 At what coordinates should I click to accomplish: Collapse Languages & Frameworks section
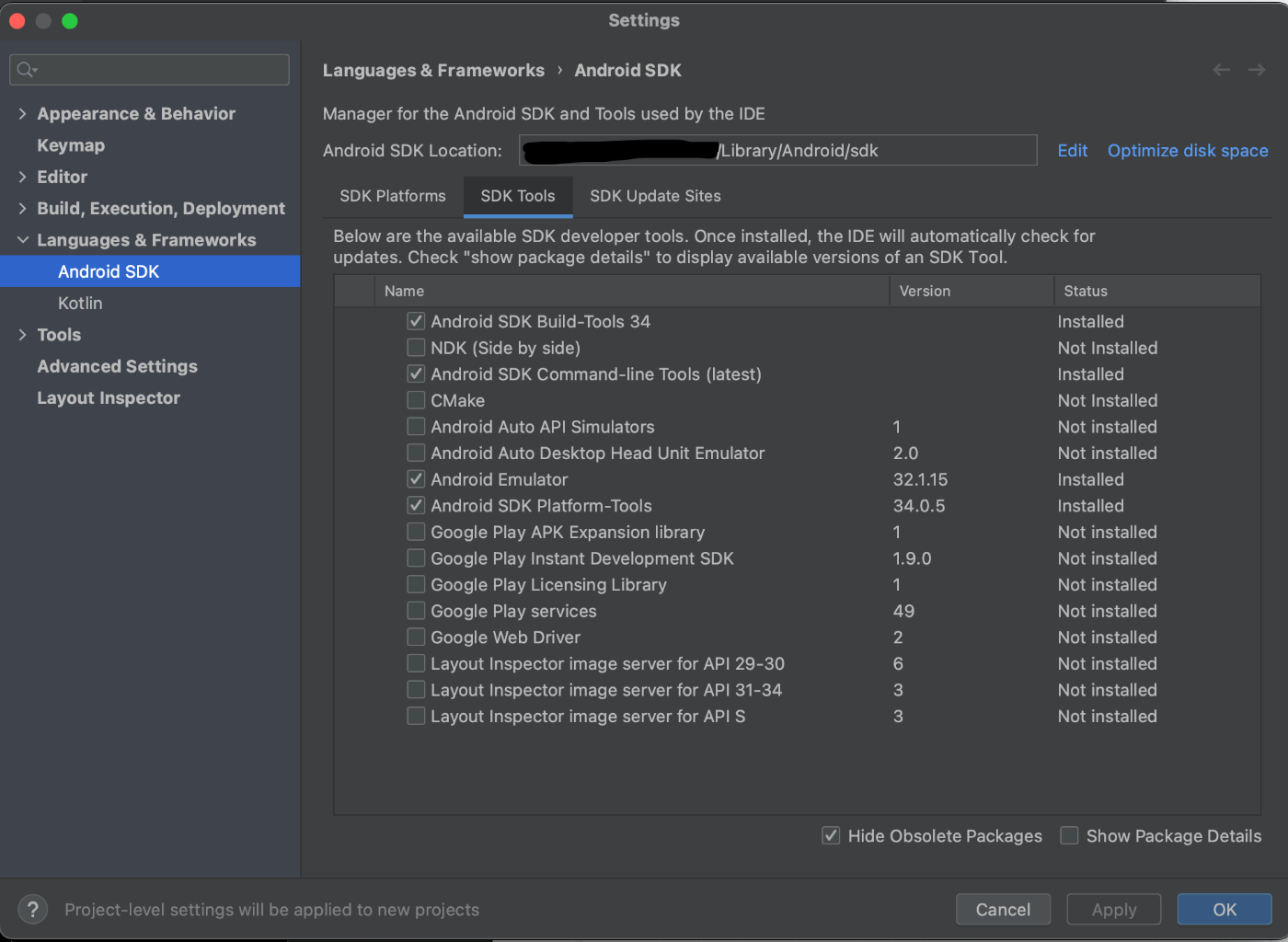coord(22,240)
